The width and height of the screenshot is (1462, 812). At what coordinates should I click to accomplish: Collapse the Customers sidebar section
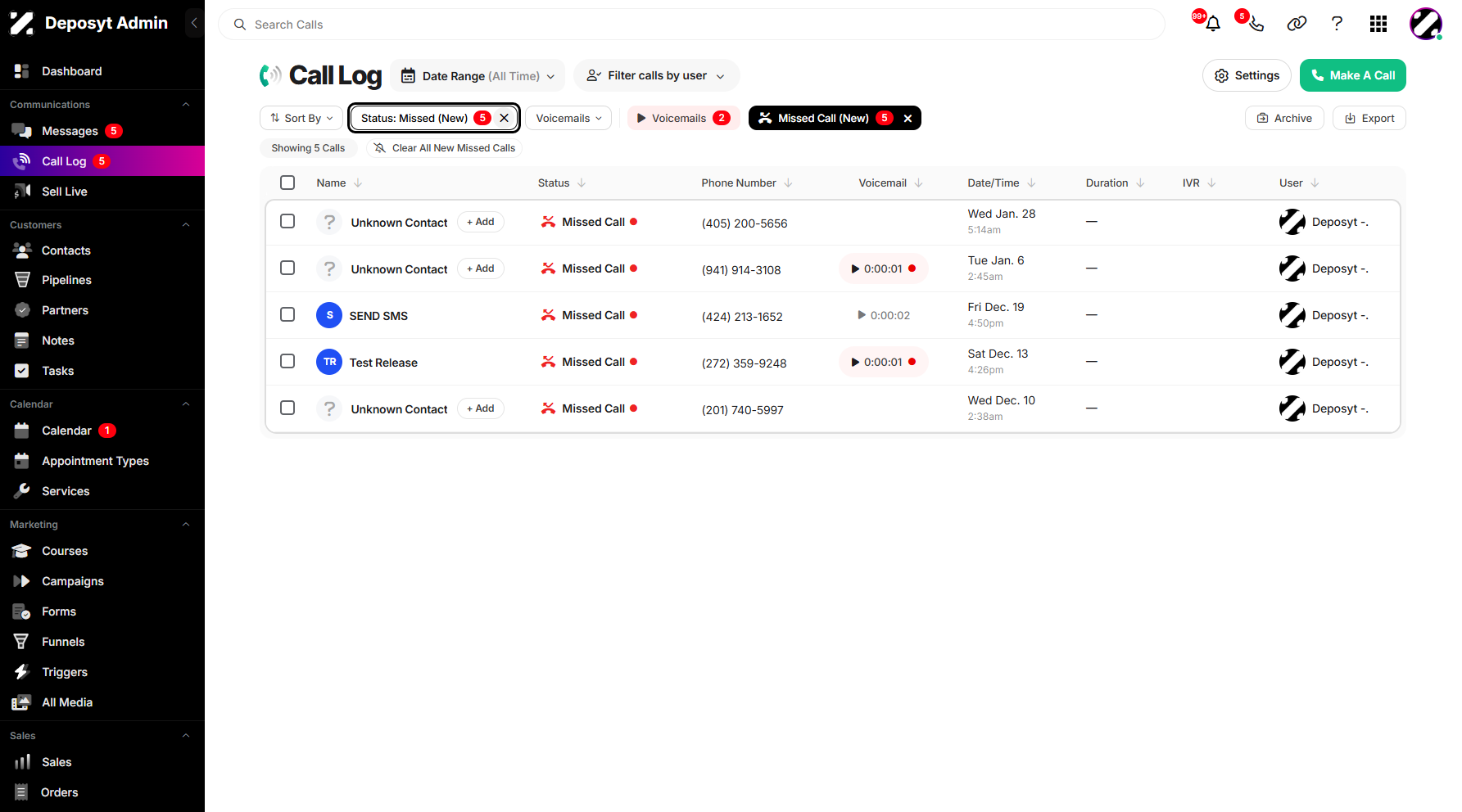point(186,225)
